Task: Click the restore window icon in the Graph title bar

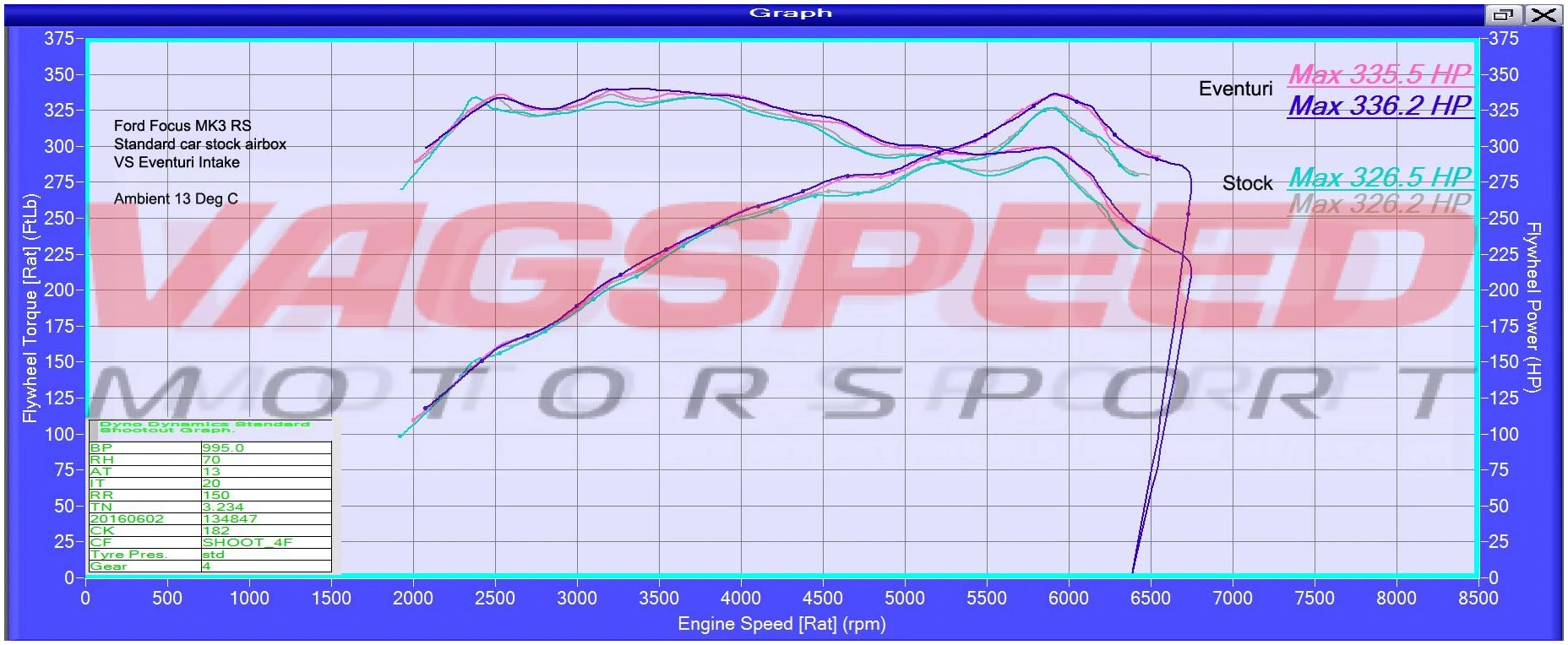Action: (x=1503, y=14)
